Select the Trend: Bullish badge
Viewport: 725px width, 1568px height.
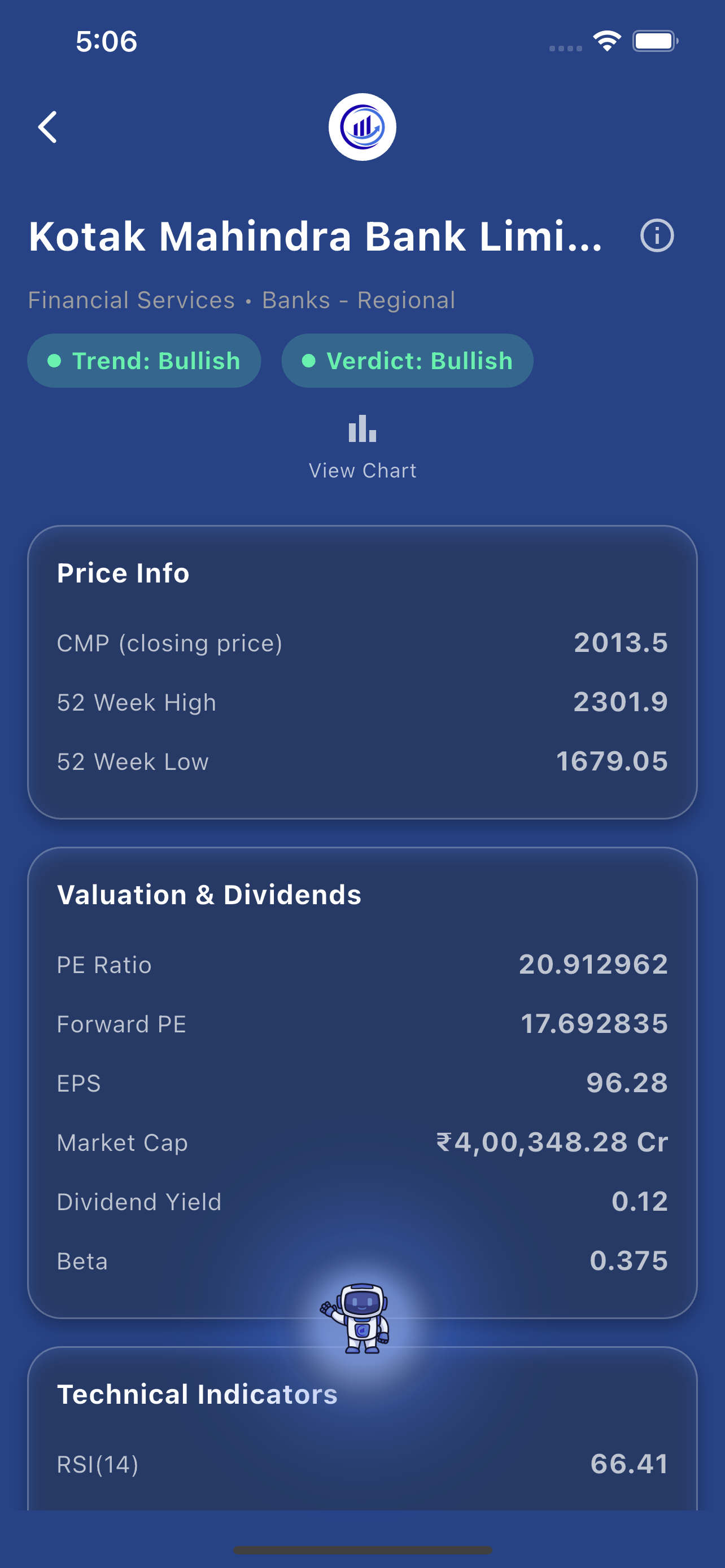(x=145, y=361)
